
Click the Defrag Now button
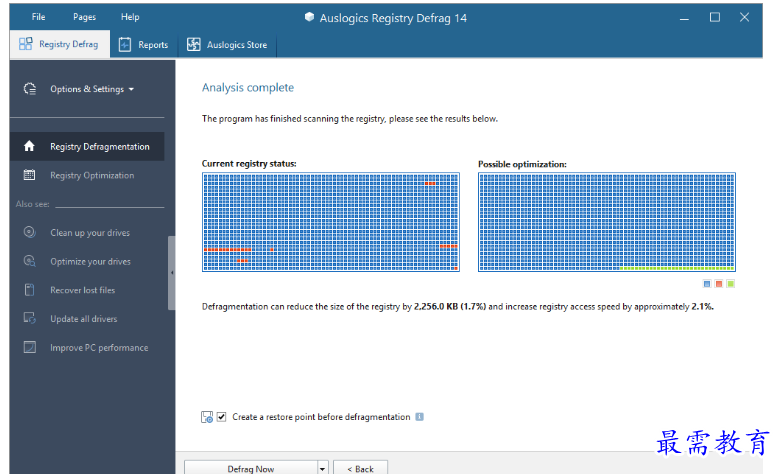point(251,469)
